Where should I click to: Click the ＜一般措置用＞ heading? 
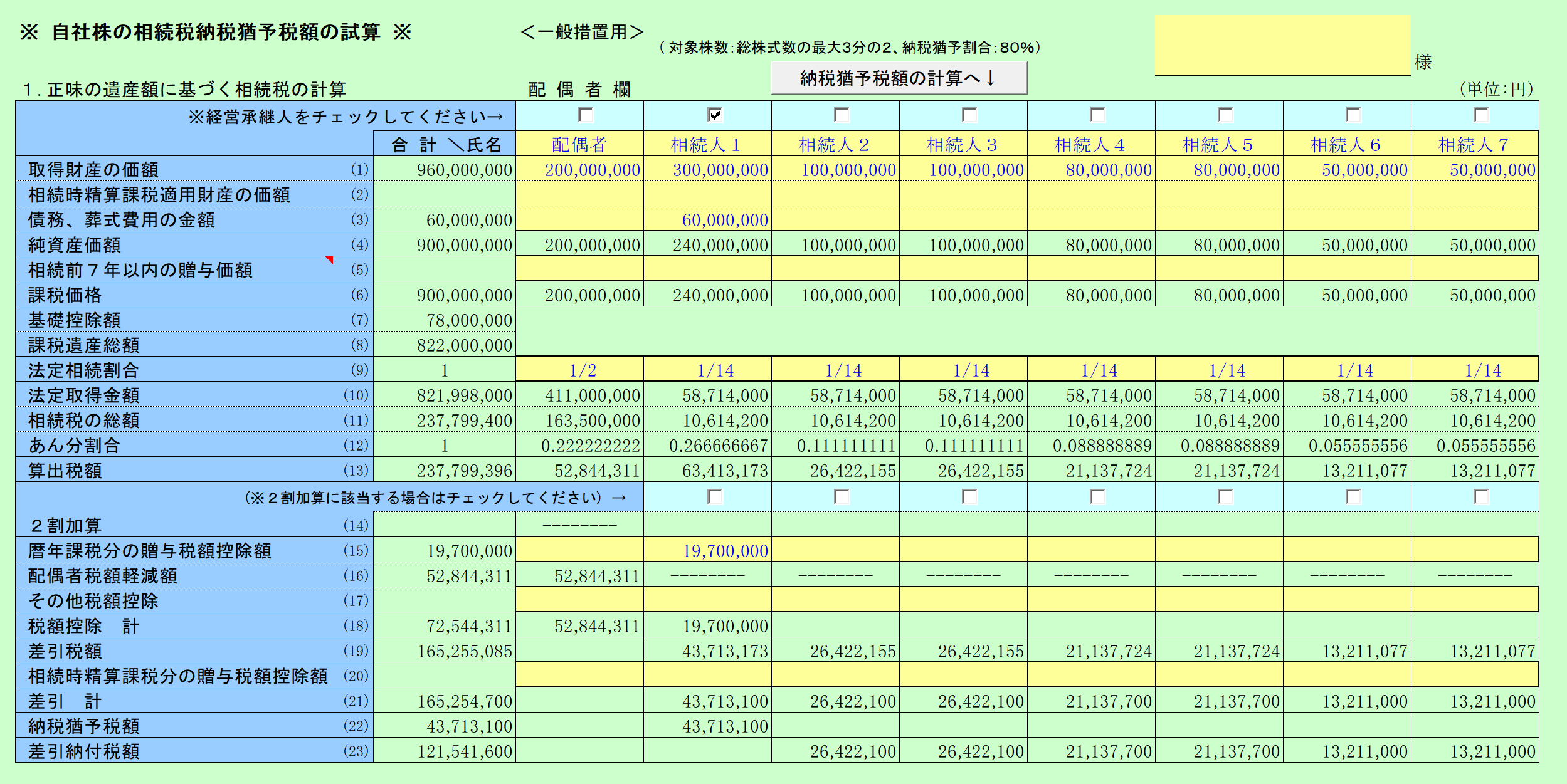tap(582, 31)
